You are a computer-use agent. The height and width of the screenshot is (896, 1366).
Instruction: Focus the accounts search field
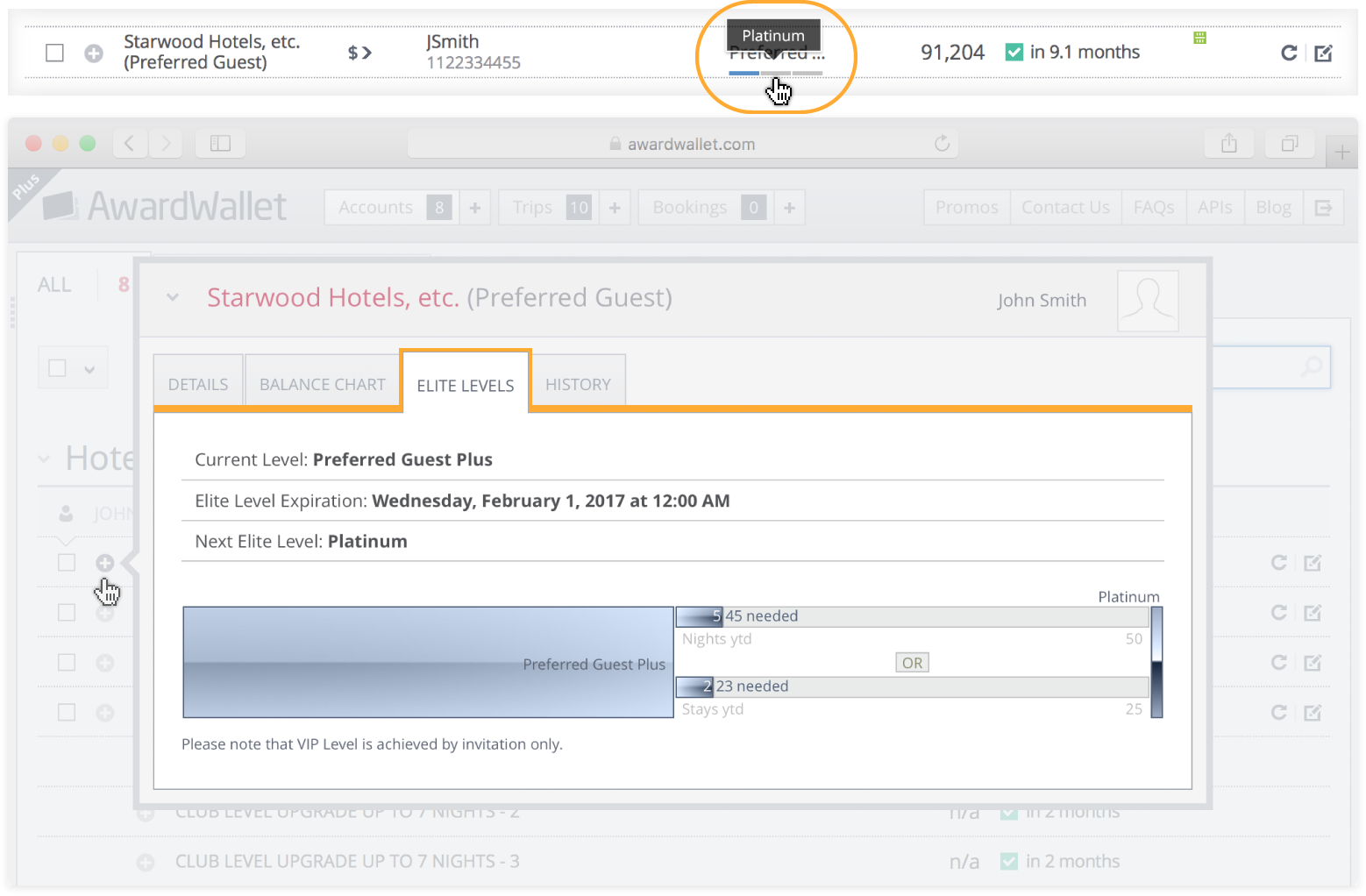coord(1270,366)
